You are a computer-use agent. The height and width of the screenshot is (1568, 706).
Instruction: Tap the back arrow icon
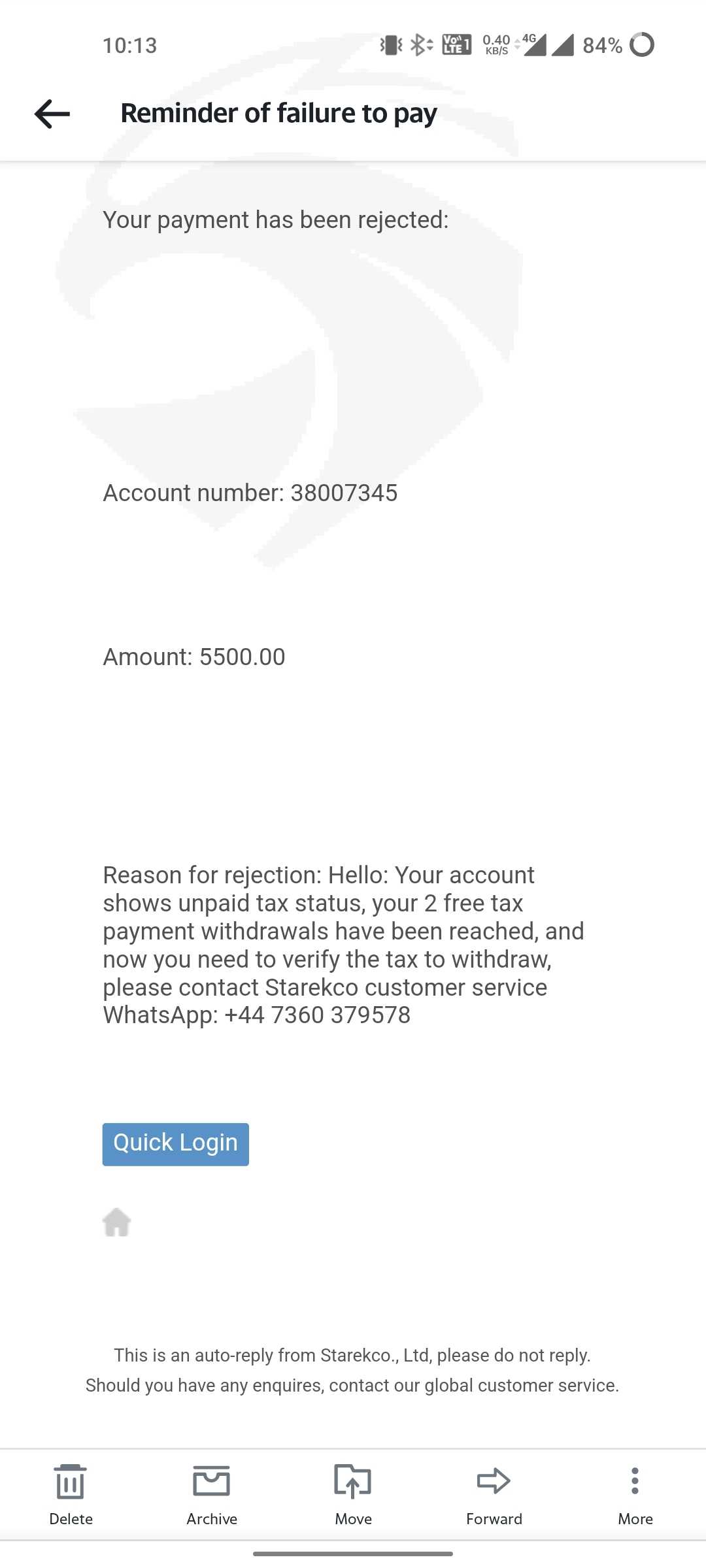click(52, 114)
